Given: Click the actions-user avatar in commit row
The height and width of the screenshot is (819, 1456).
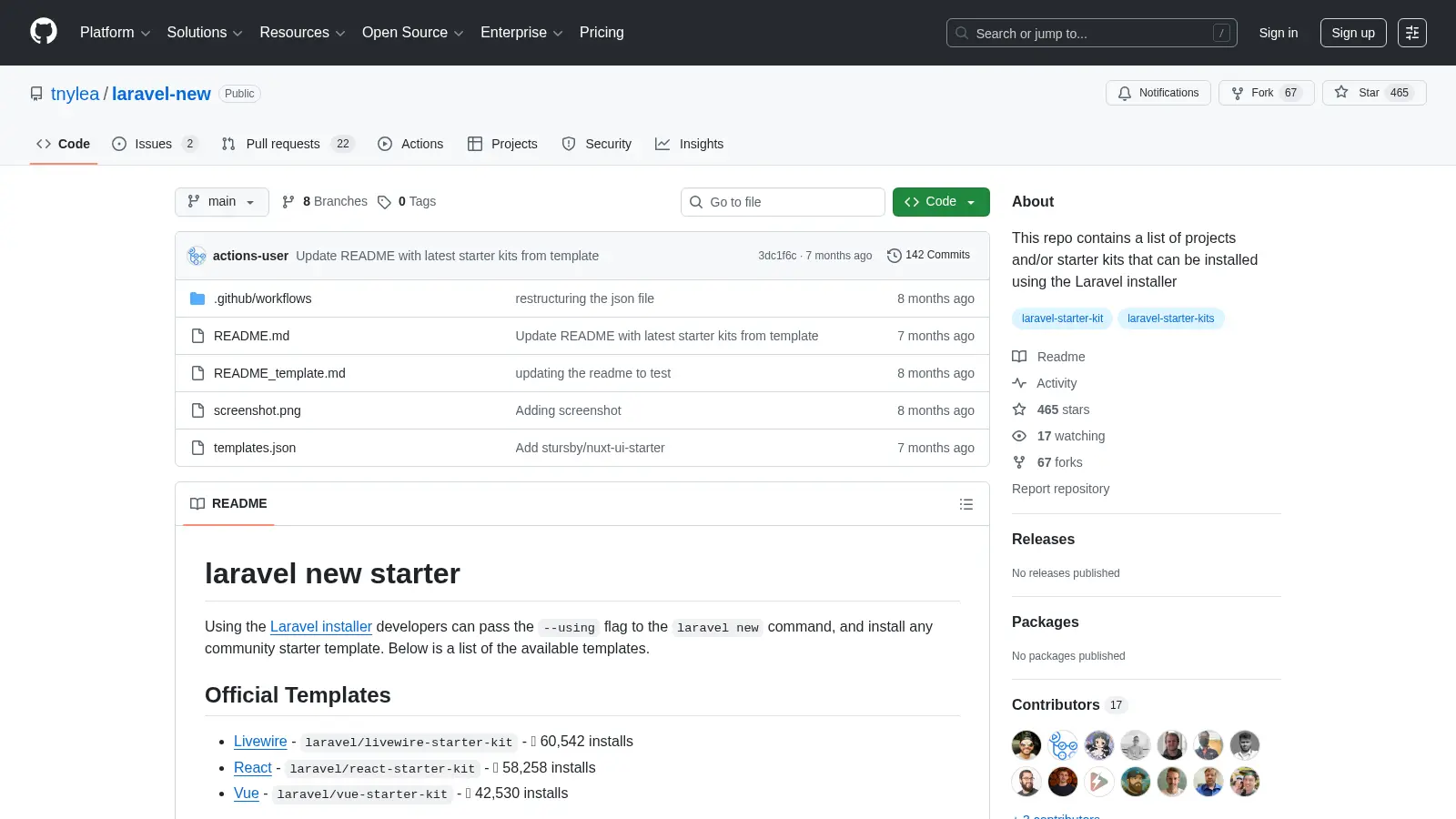Looking at the screenshot, I should click(x=197, y=256).
